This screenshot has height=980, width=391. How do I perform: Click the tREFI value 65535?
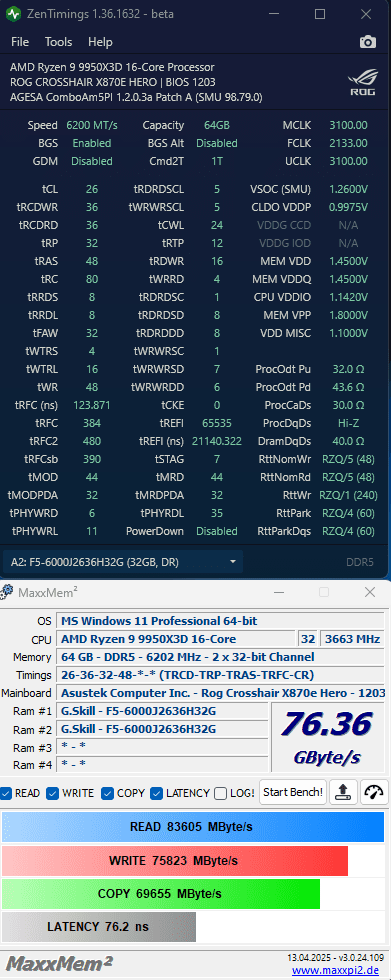(217, 423)
